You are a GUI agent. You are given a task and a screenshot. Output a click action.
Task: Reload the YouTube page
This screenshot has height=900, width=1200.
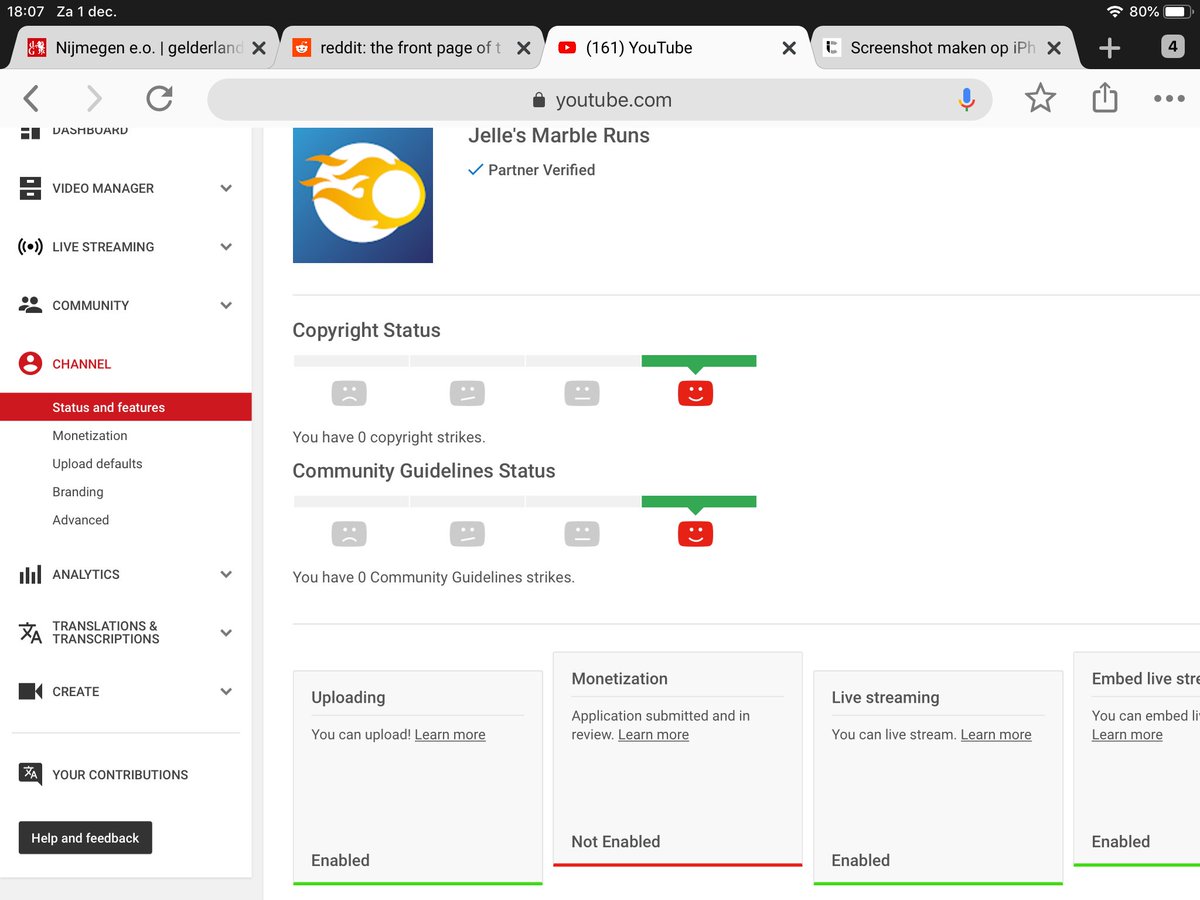[159, 98]
